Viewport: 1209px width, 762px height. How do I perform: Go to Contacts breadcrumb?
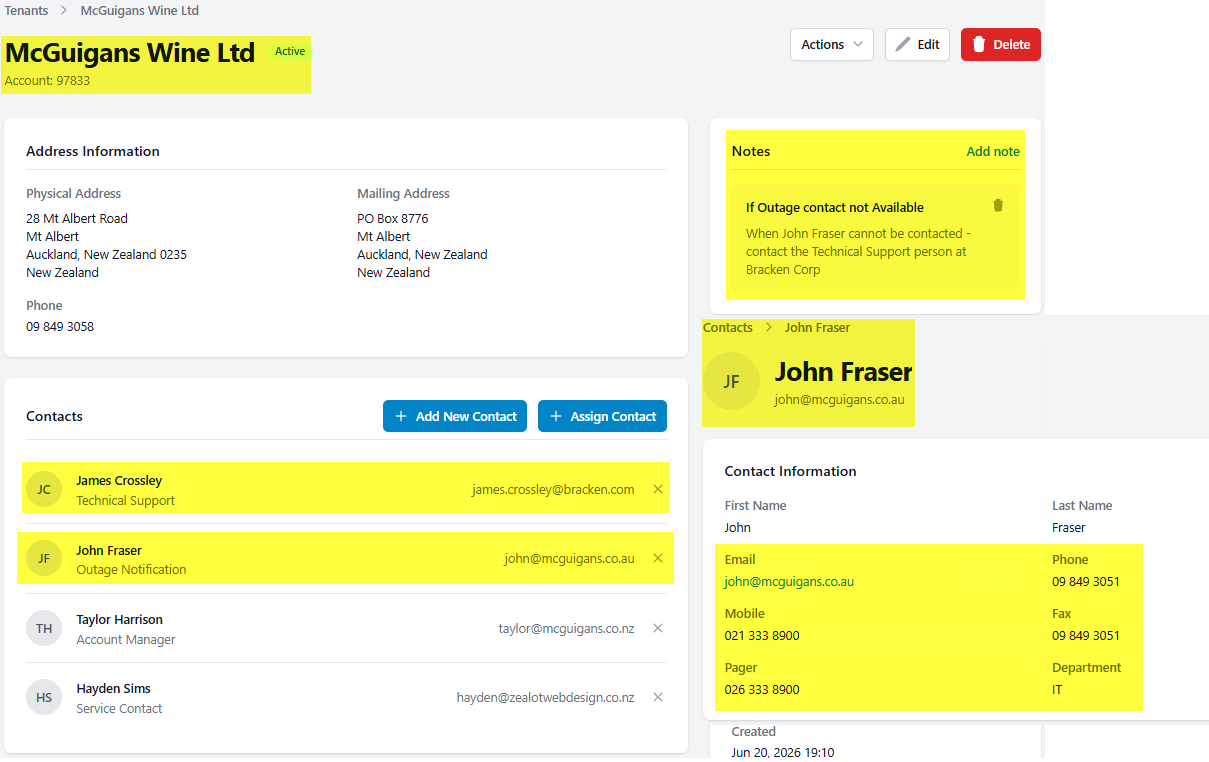point(728,328)
